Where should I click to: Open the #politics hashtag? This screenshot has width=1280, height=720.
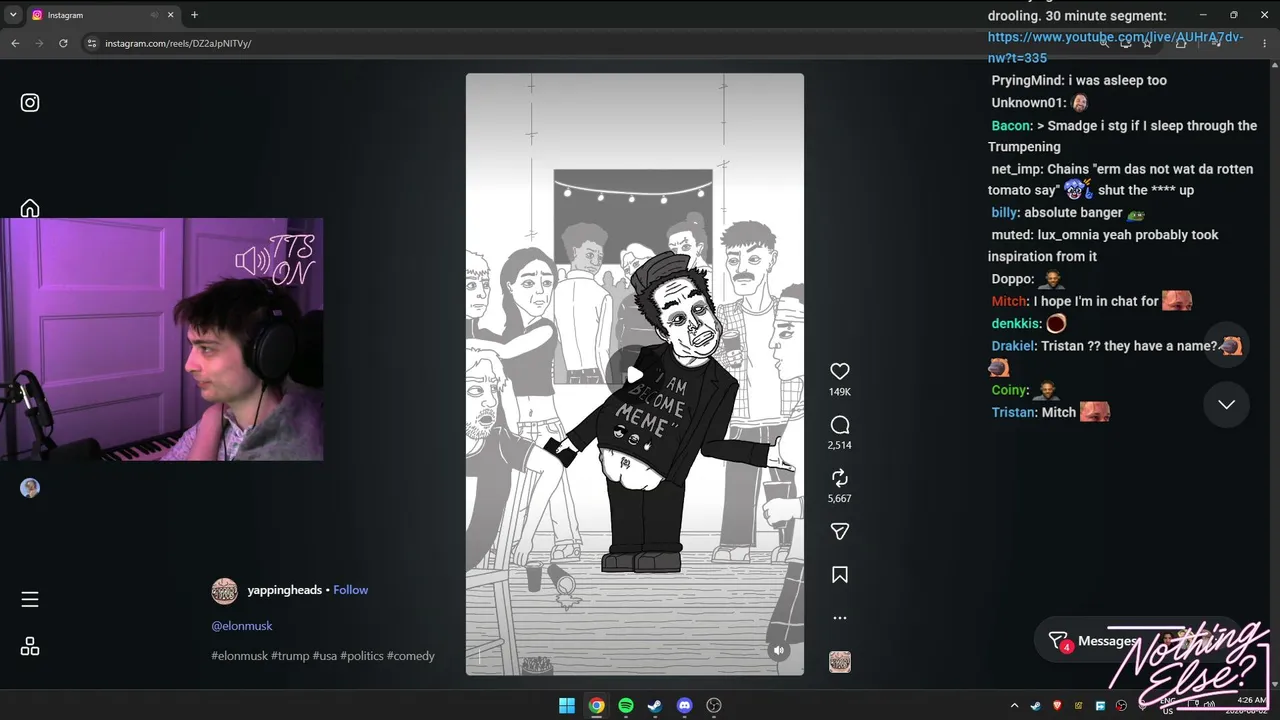point(362,656)
